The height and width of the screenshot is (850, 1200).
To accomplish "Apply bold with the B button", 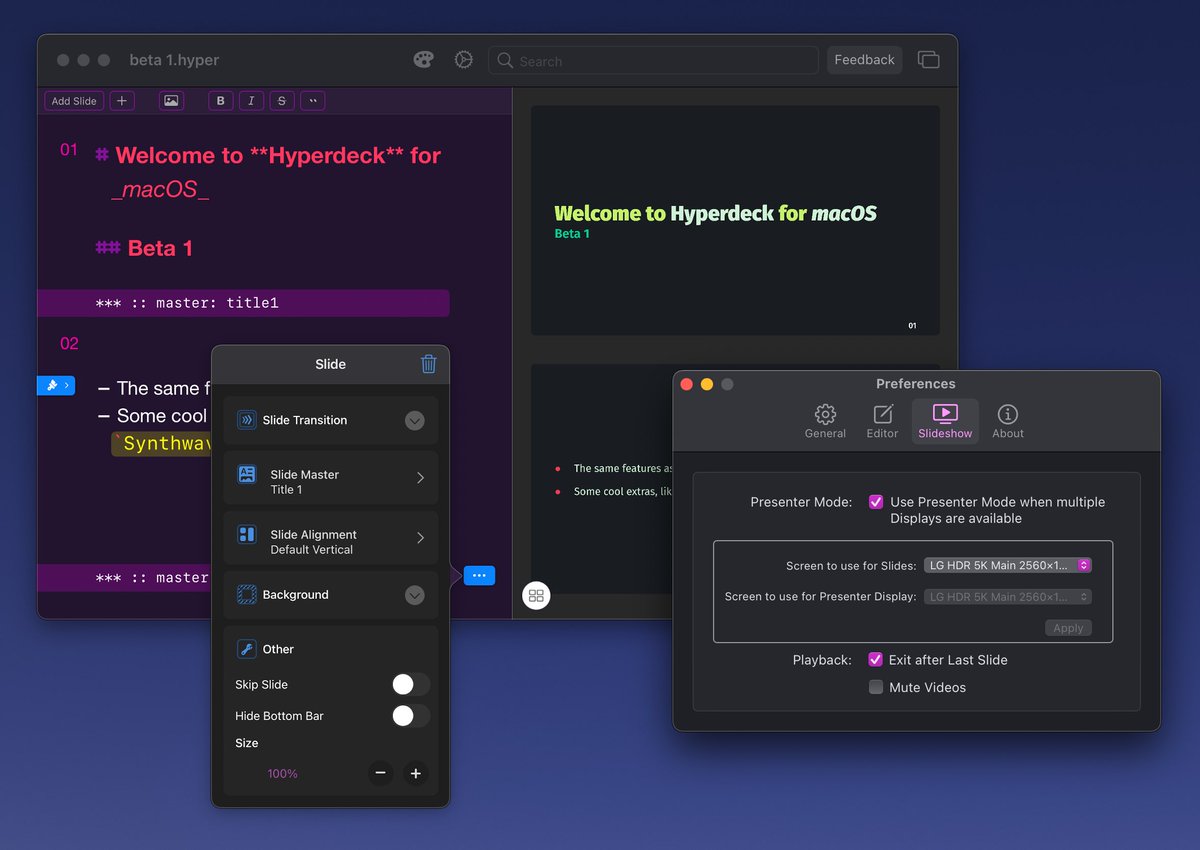I will (x=221, y=101).
